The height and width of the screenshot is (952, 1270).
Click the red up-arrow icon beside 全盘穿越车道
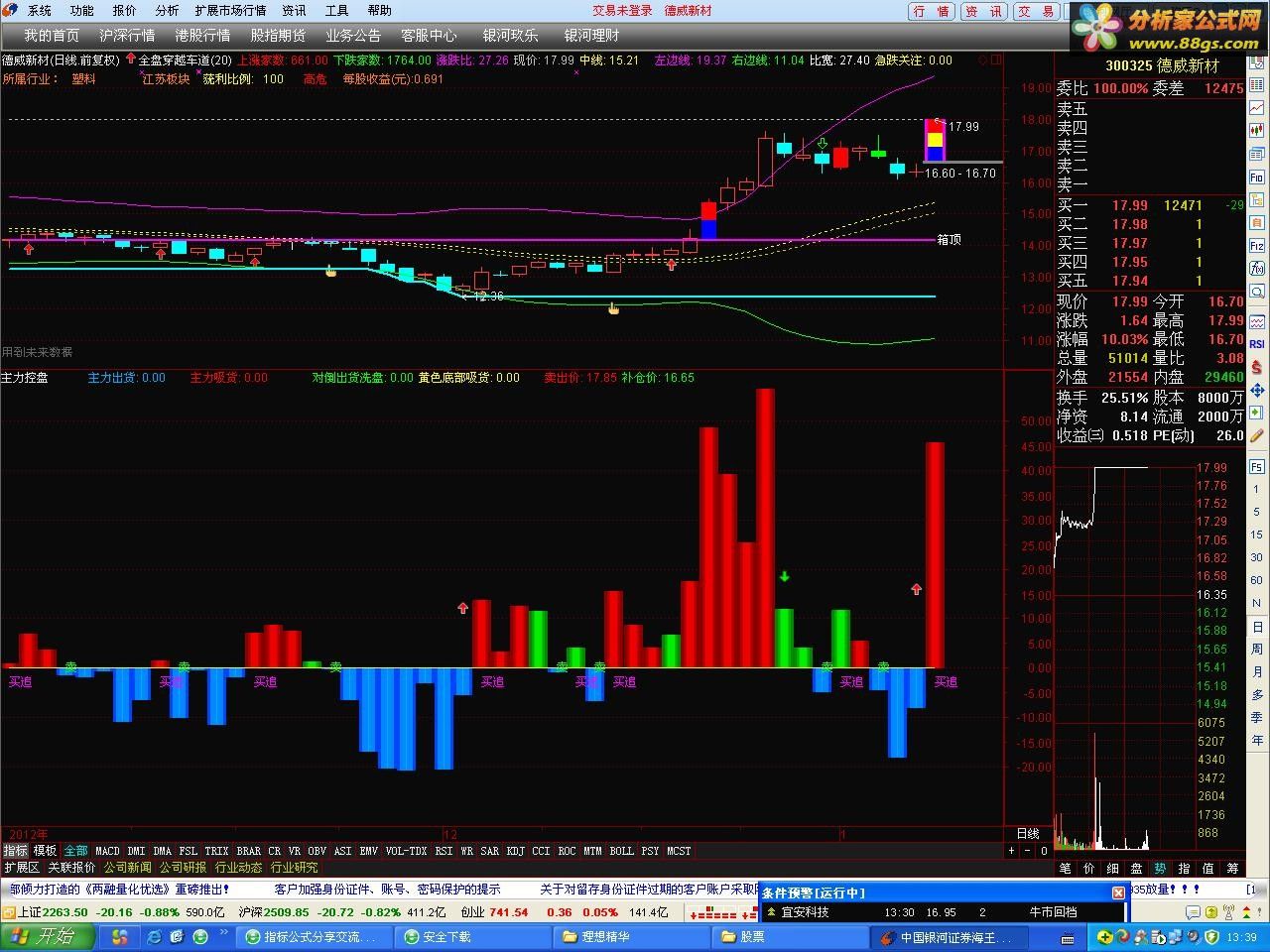point(131,59)
